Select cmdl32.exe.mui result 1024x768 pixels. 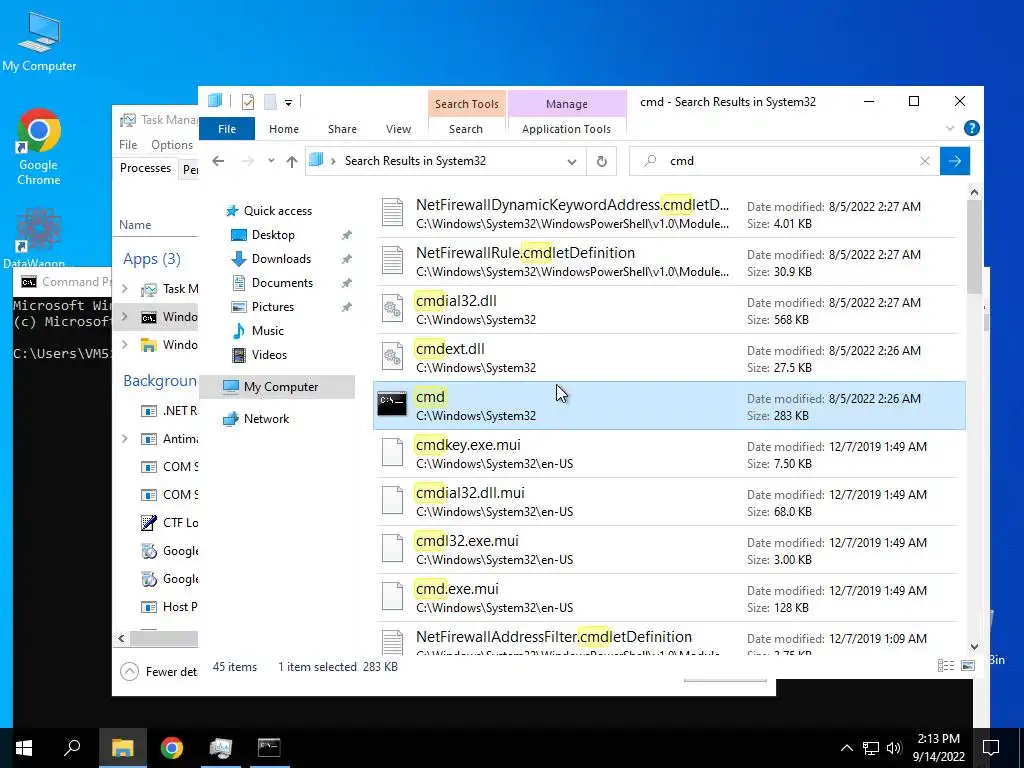(669, 550)
